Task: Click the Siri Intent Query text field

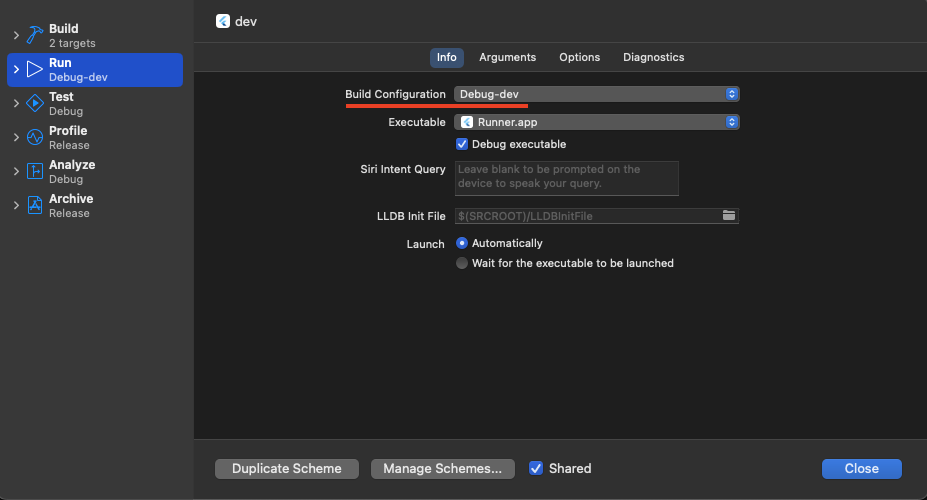Action: point(566,178)
